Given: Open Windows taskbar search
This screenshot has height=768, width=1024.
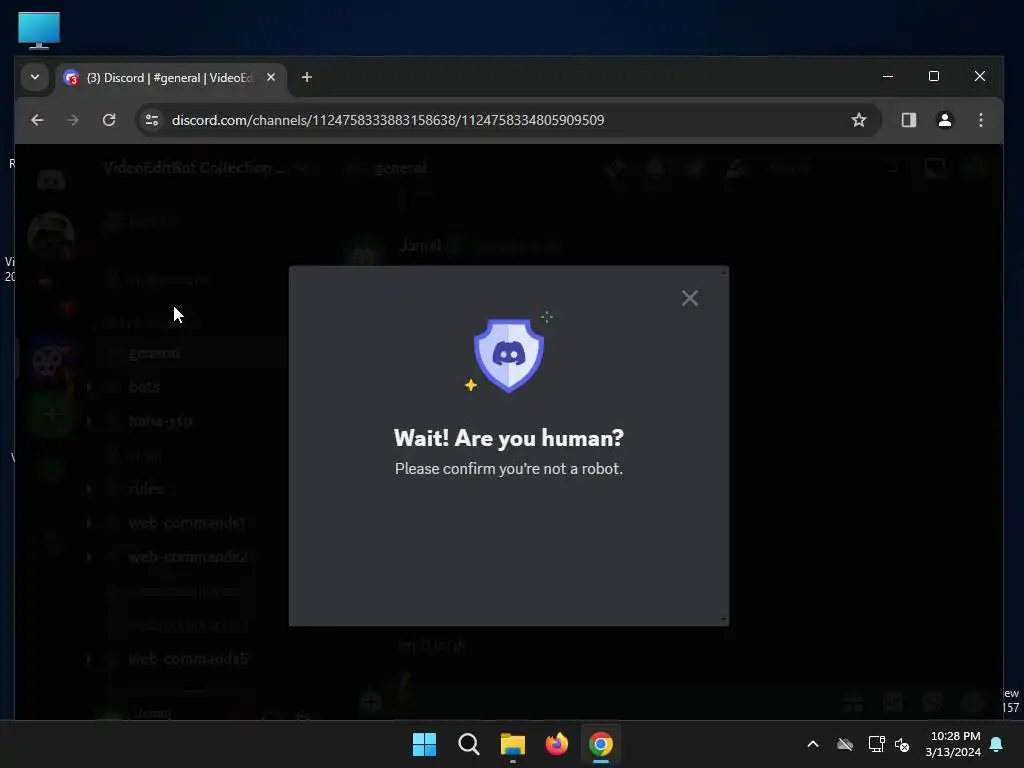Looking at the screenshot, I should pos(468,744).
